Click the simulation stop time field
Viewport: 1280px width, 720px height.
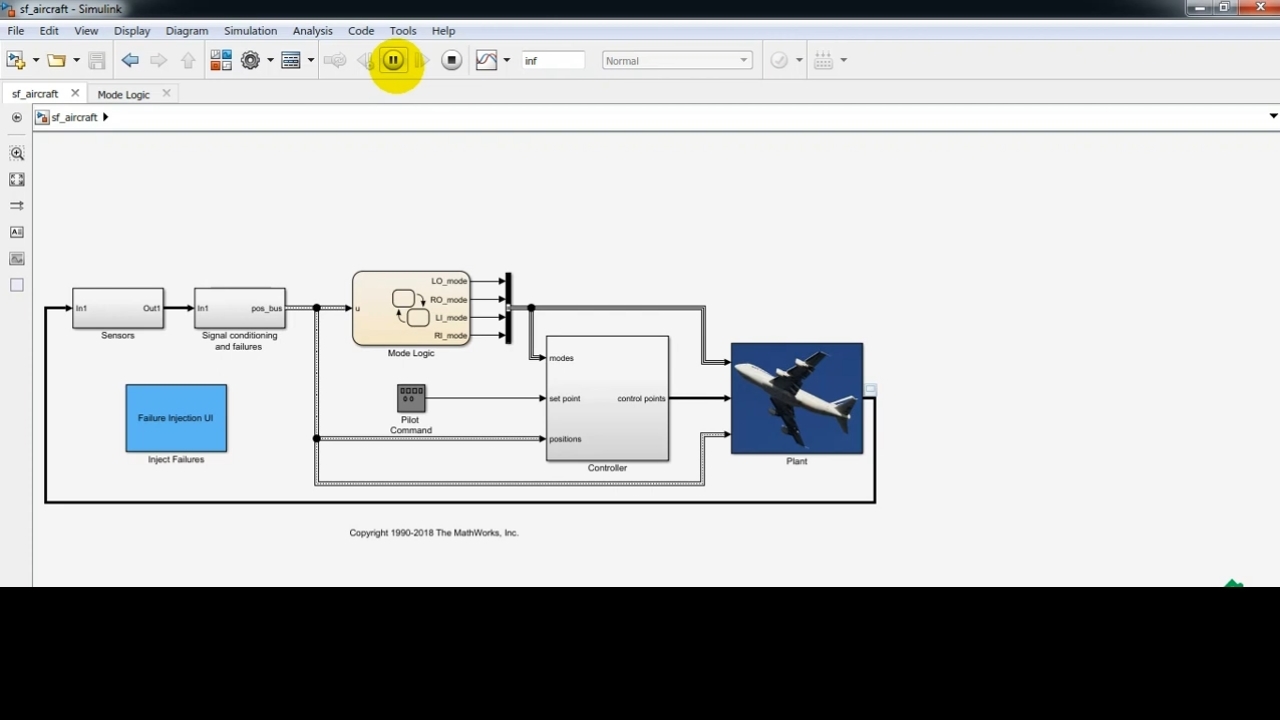click(552, 61)
